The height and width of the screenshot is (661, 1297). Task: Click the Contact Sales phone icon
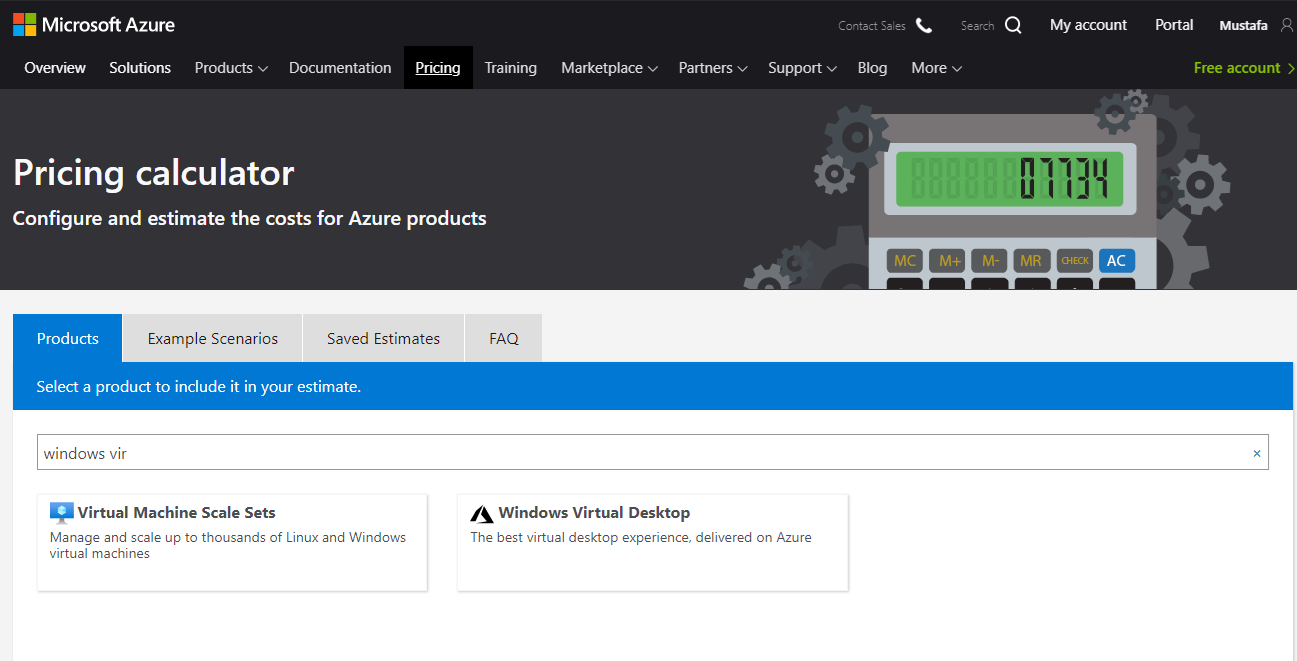(x=924, y=26)
